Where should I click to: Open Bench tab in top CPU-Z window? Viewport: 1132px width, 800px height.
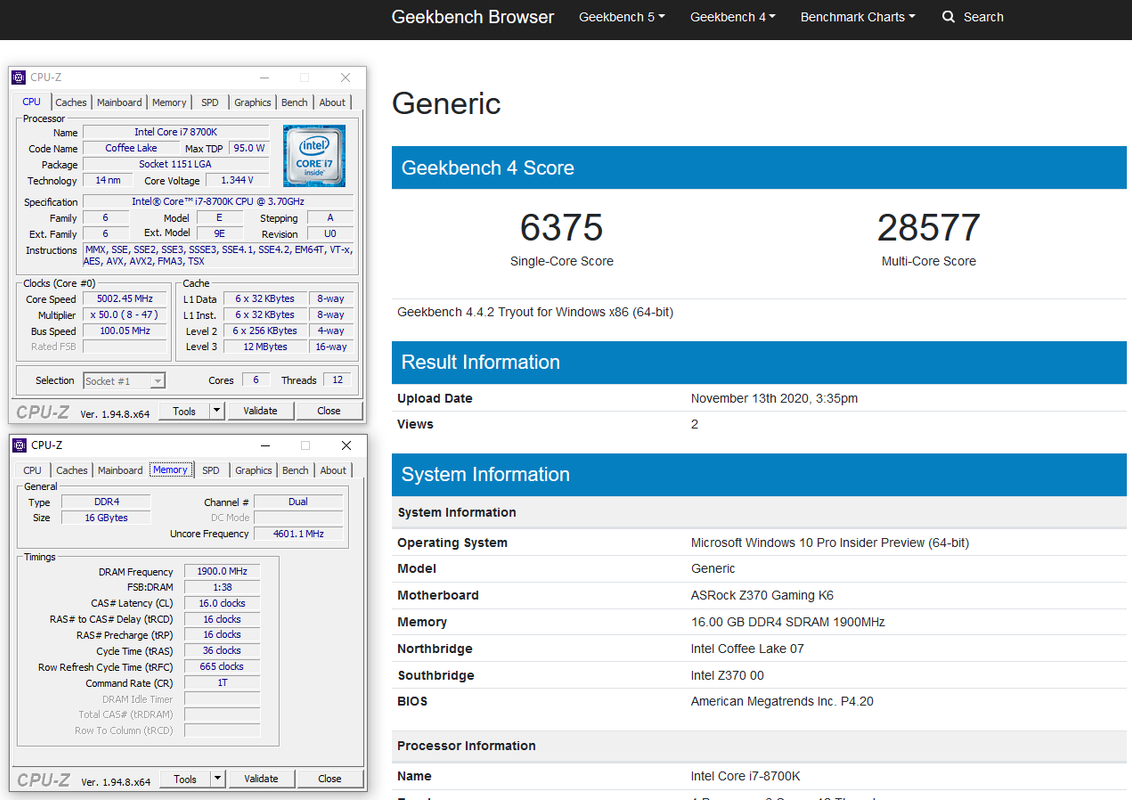coord(294,103)
